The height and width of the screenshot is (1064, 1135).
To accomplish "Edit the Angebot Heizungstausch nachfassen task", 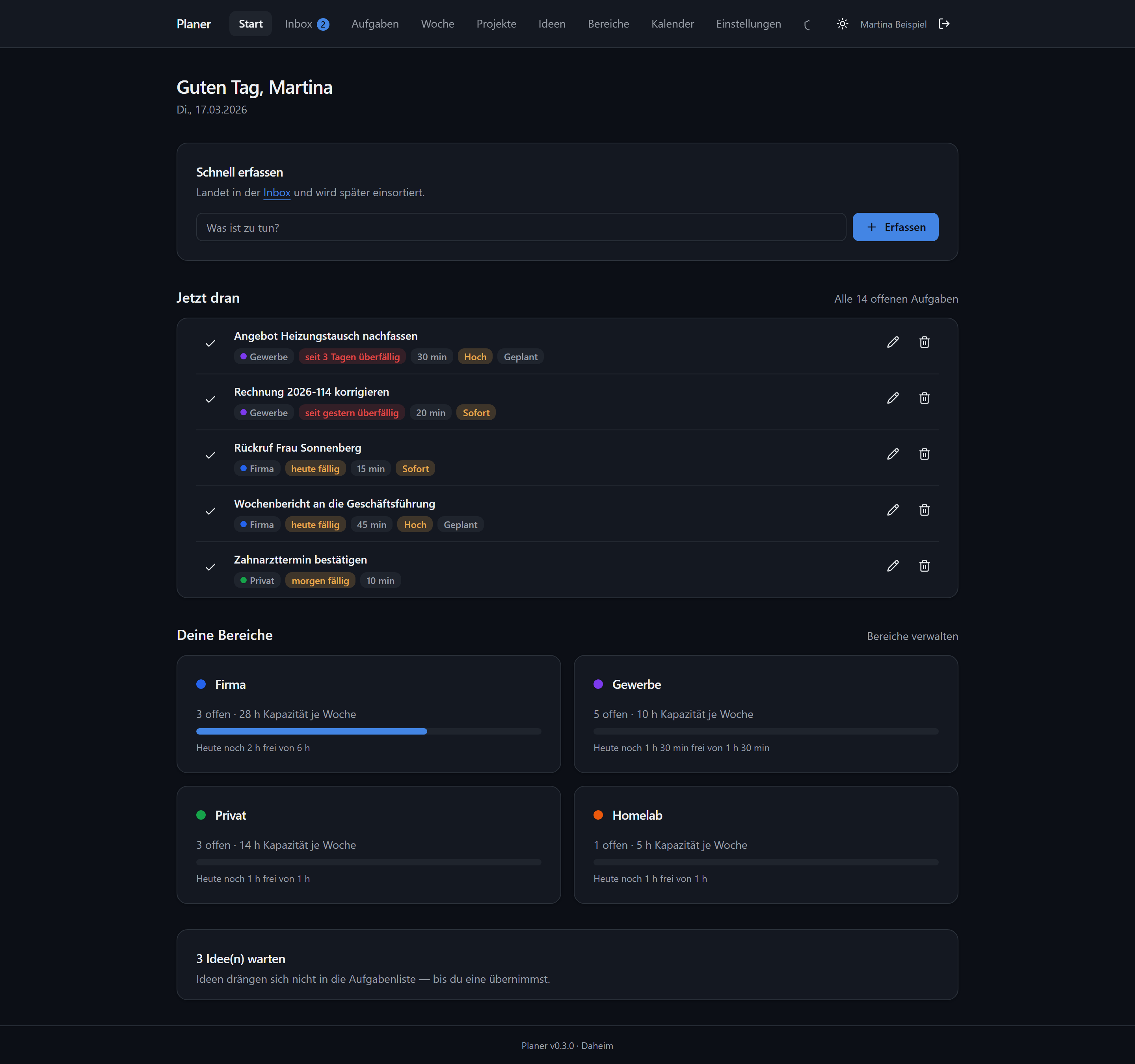I will pyautogui.click(x=893, y=342).
